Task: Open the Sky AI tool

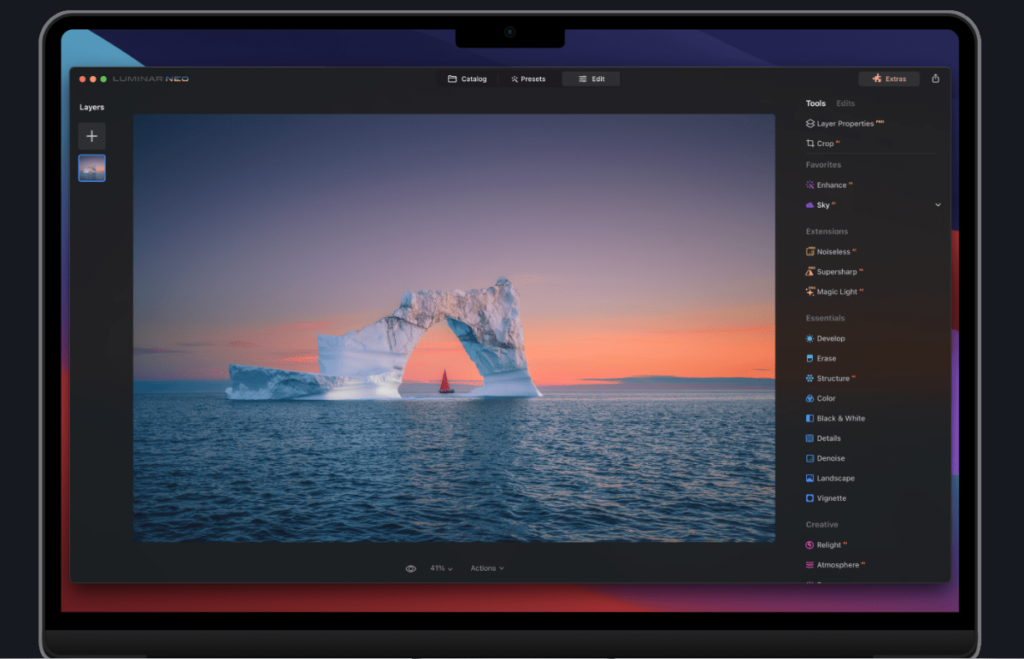Action: [x=822, y=204]
